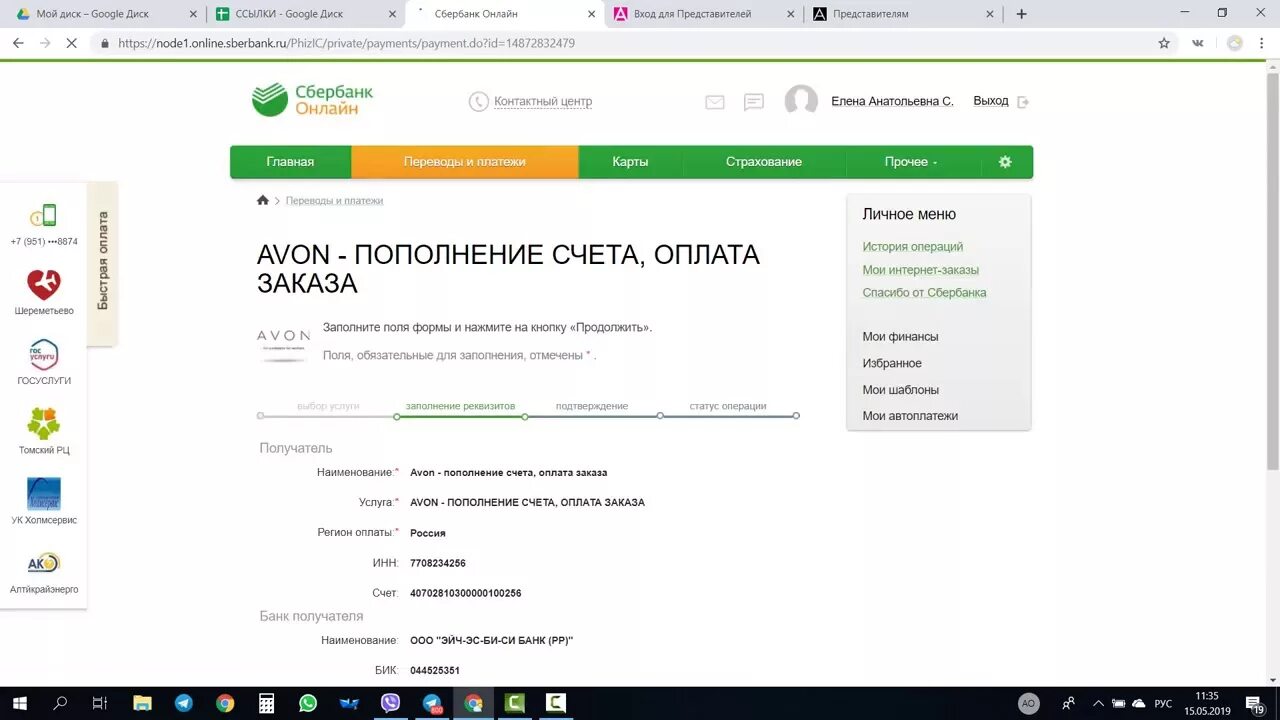Viewport: 1280px width, 720px height.
Task: Click the logout arrow icon beside Выход
Action: point(1023,102)
